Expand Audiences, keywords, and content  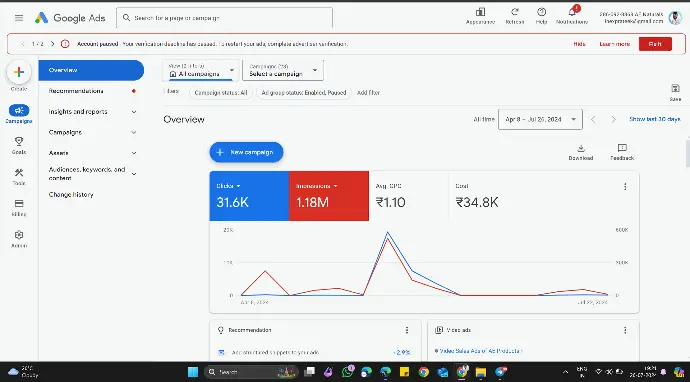point(91,174)
